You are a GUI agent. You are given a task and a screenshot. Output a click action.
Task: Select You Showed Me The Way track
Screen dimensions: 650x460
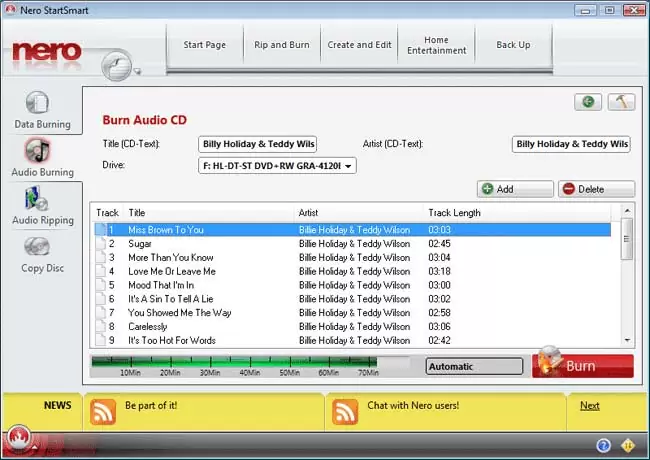point(352,313)
